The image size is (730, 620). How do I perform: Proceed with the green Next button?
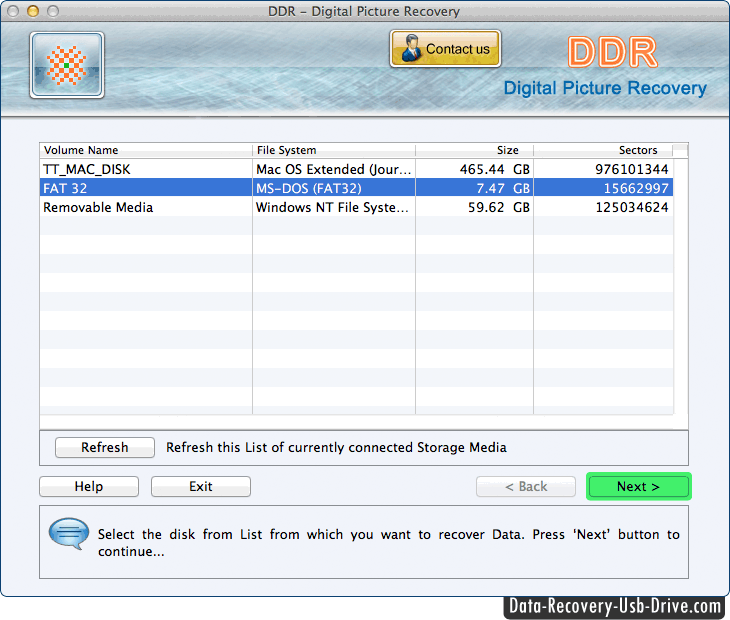pyautogui.click(x=639, y=486)
